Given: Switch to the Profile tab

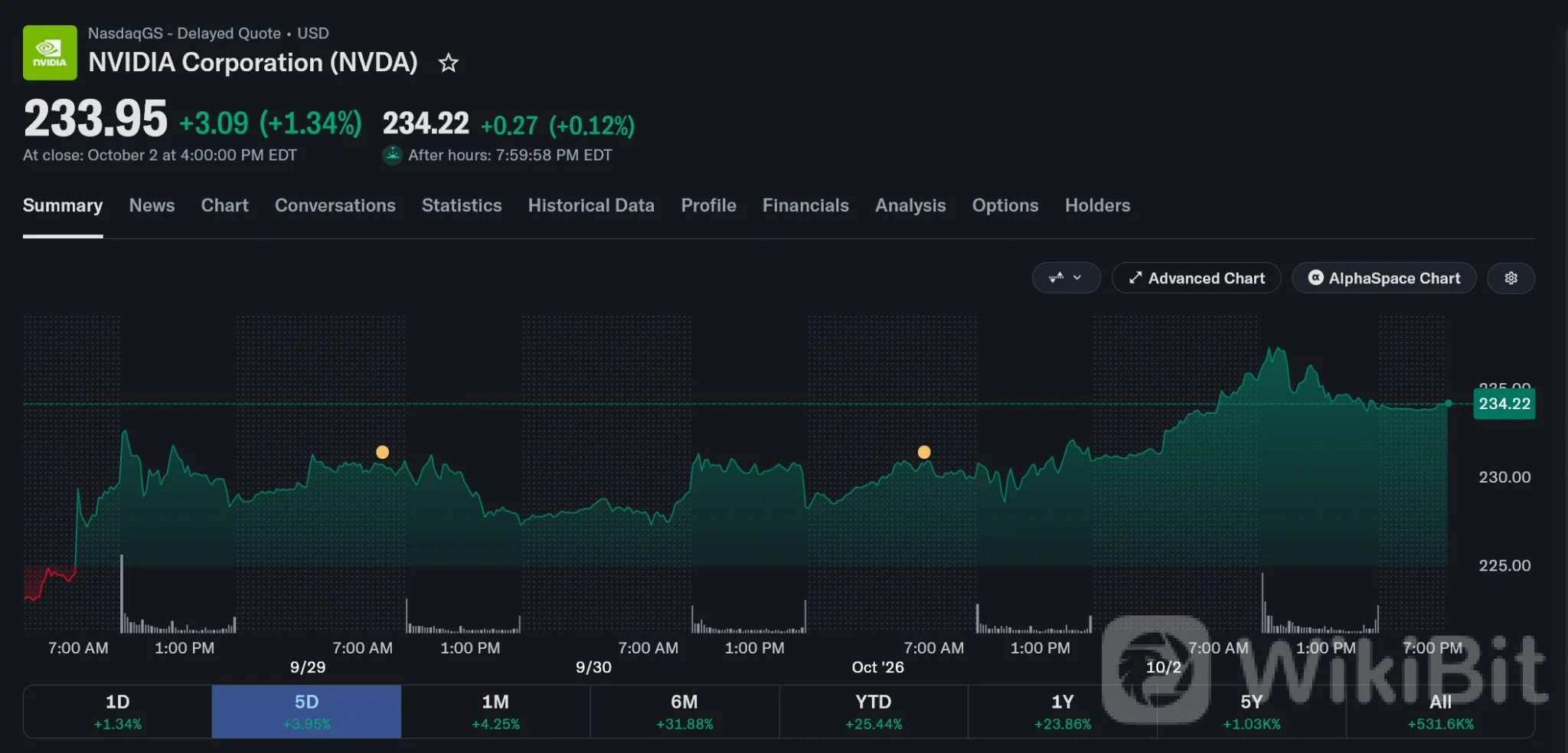Looking at the screenshot, I should coord(708,205).
